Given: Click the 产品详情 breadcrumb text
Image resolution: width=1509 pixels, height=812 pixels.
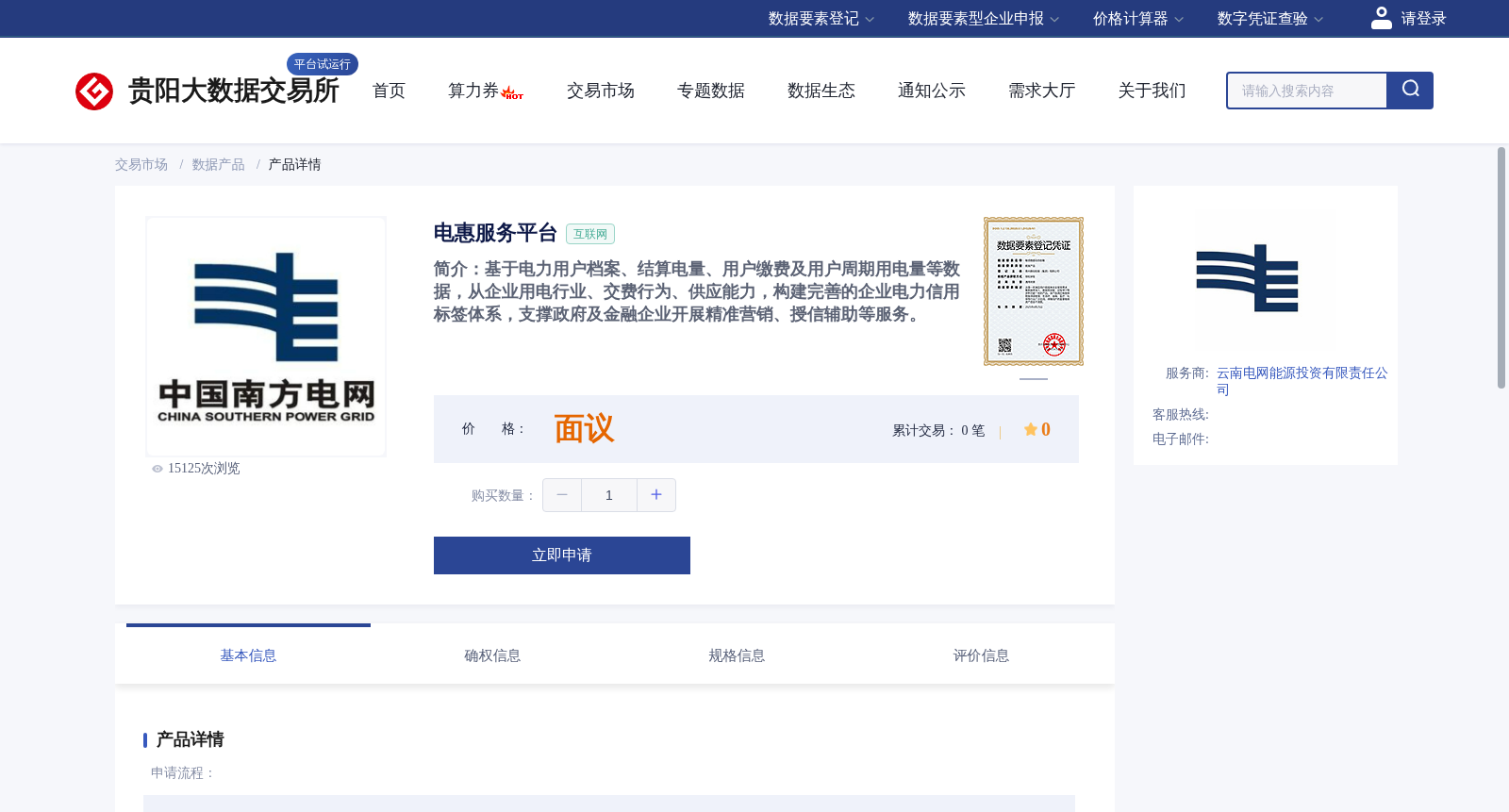Looking at the screenshot, I should pyautogui.click(x=295, y=165).
